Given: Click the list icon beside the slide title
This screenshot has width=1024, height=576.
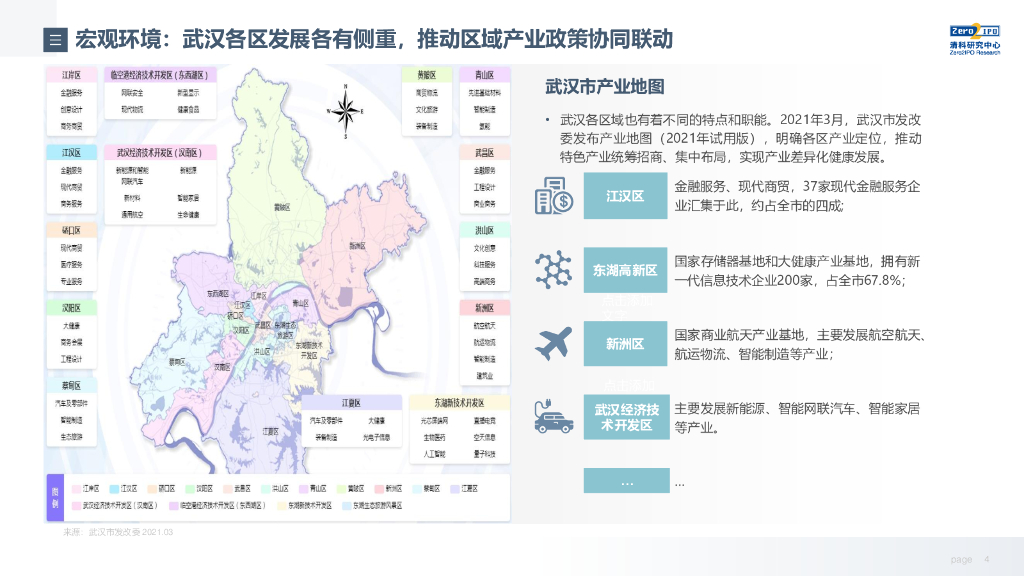Looking at the screenshot, I should pos(56,40).
